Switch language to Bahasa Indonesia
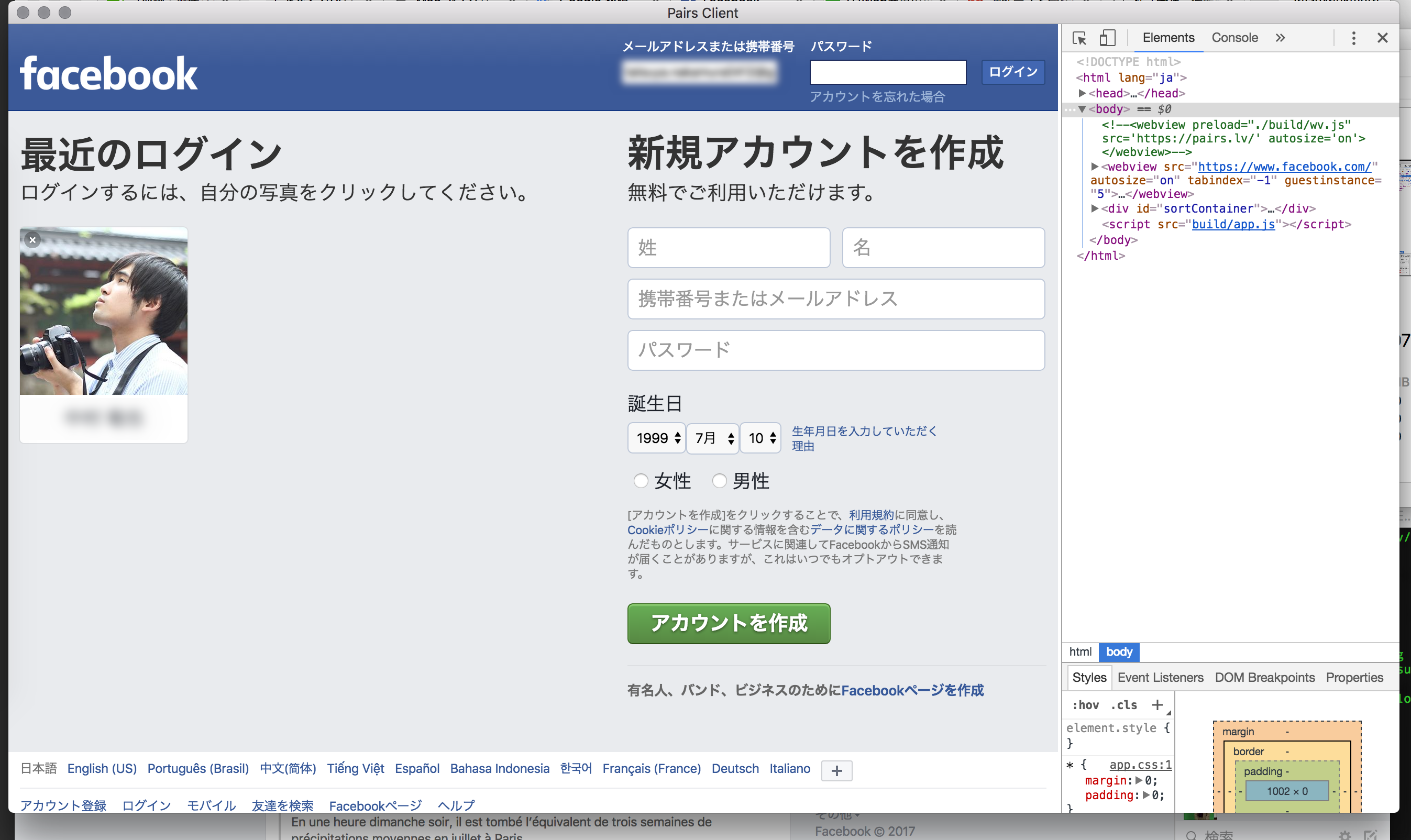The image size is (1411, 840). coord(500,769)
